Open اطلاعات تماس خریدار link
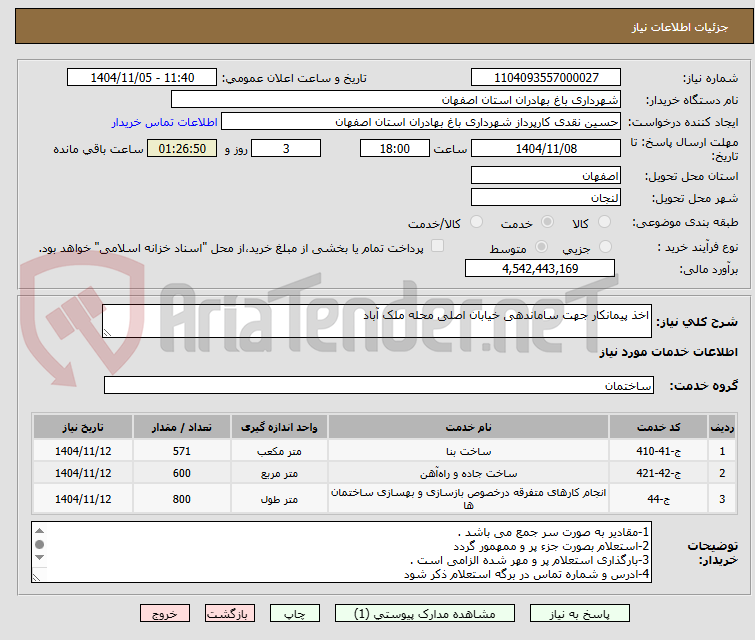This screenshot has width=755, height=640. point(165,122)
